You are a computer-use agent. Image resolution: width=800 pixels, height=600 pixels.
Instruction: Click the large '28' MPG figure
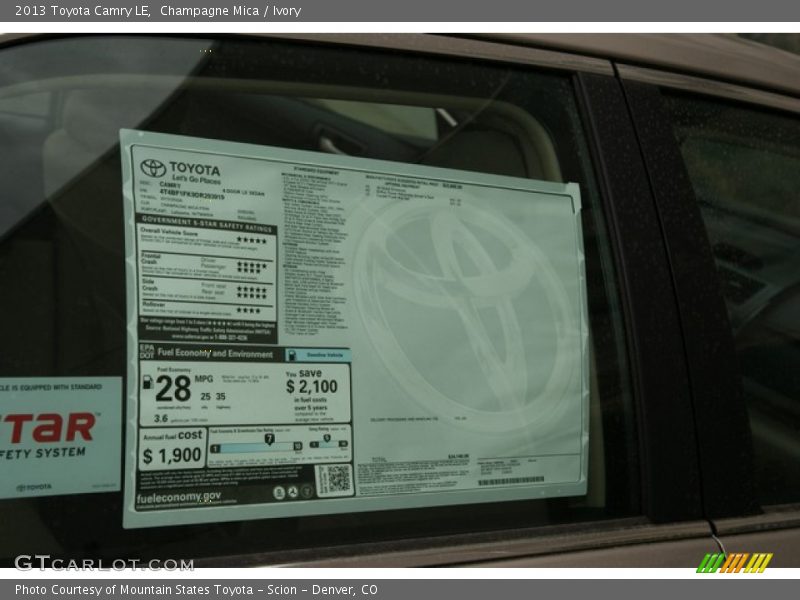coord(173,389)
